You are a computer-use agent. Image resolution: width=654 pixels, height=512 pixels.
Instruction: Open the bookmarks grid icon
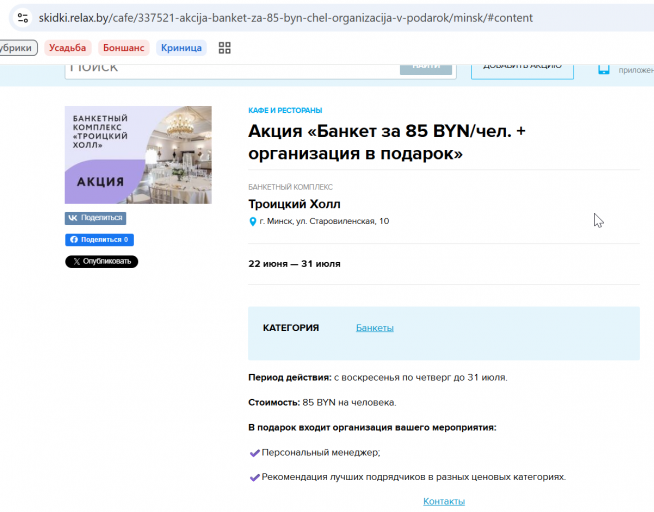coord(224,48)
